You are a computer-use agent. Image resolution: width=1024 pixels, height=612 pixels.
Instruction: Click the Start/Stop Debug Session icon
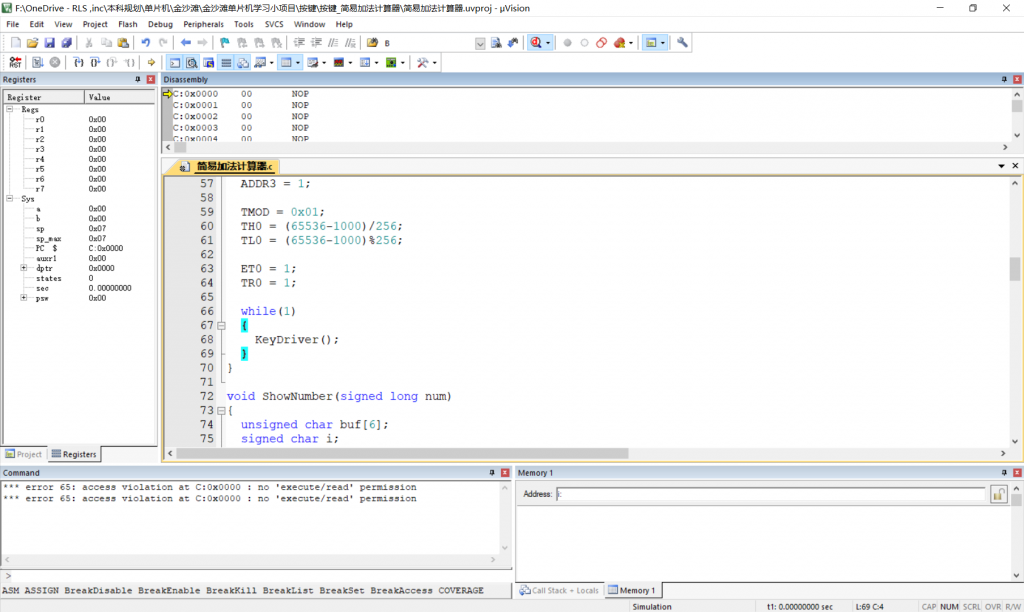537,43
